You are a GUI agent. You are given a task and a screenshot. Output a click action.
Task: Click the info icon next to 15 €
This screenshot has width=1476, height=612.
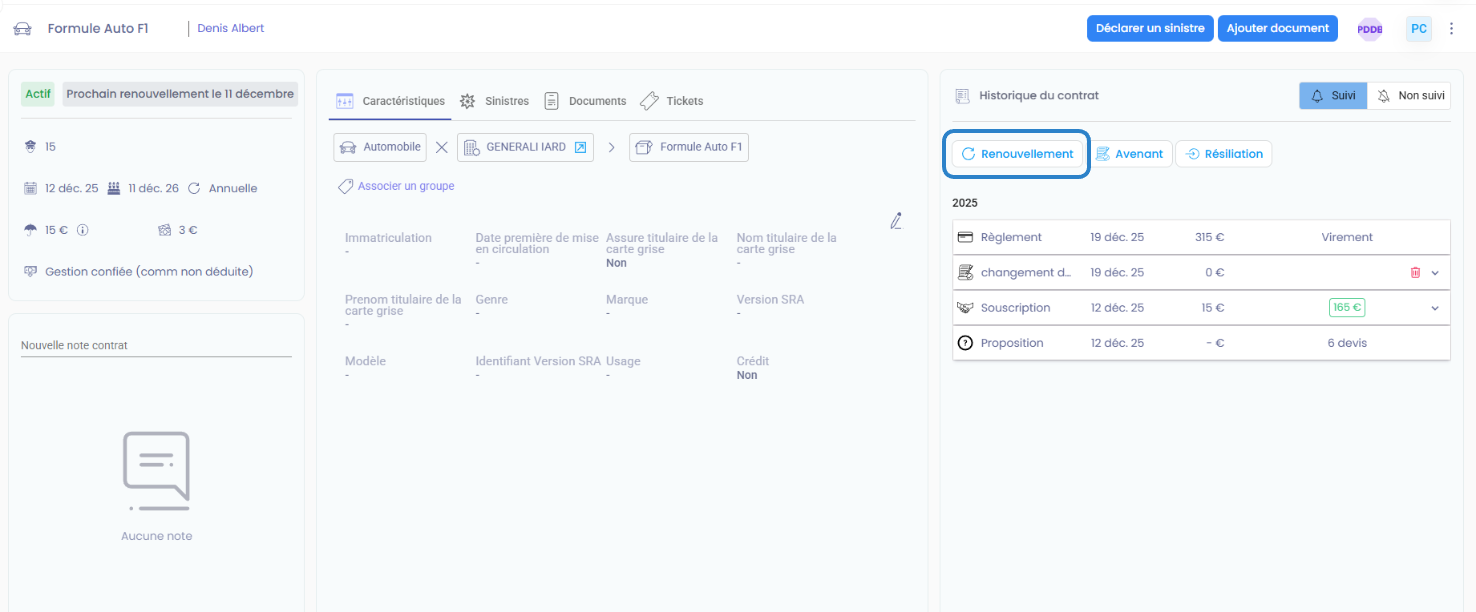[x=83, y=230]
